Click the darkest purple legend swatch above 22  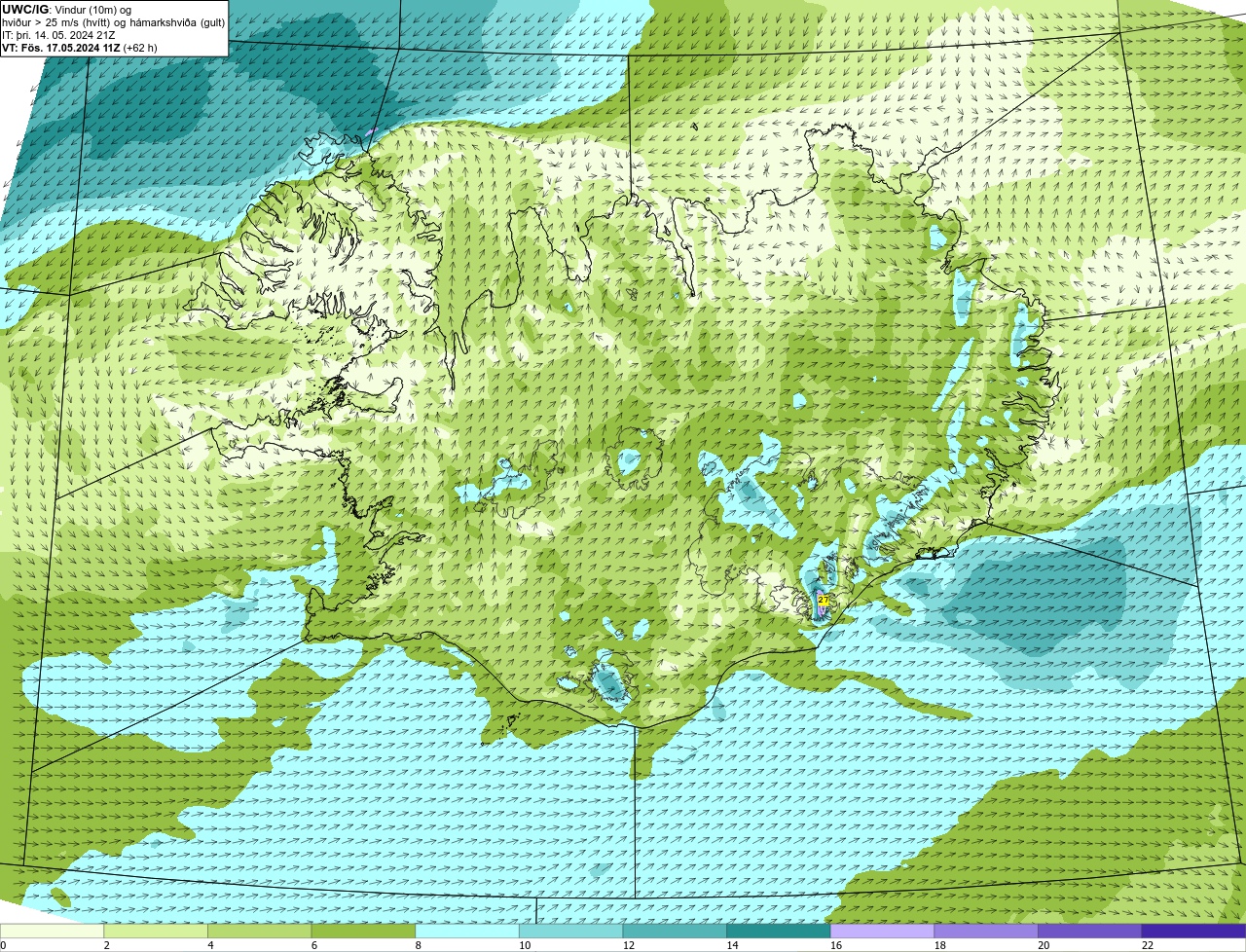click(1194, 931)
